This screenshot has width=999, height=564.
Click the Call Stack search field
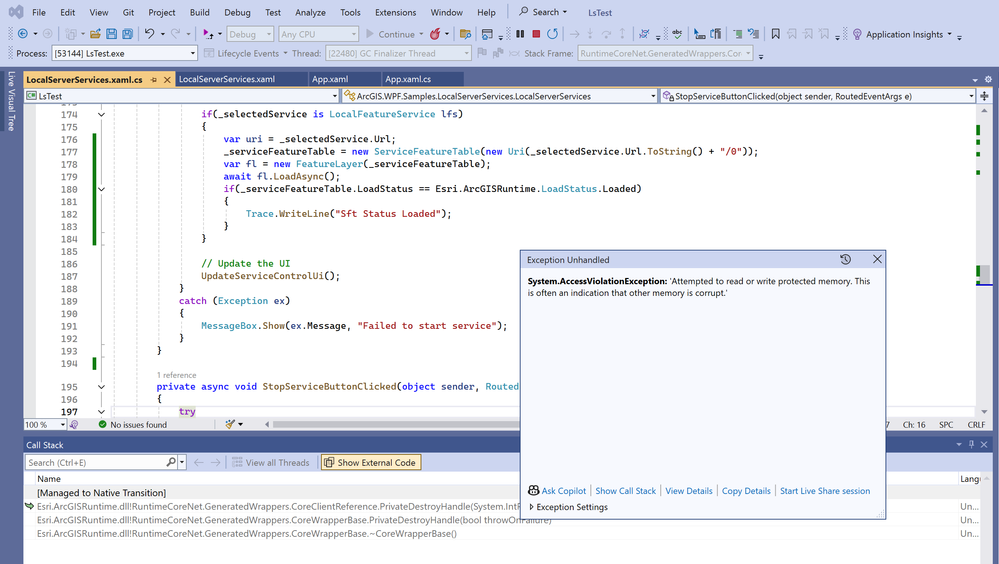tap(95, 462)
